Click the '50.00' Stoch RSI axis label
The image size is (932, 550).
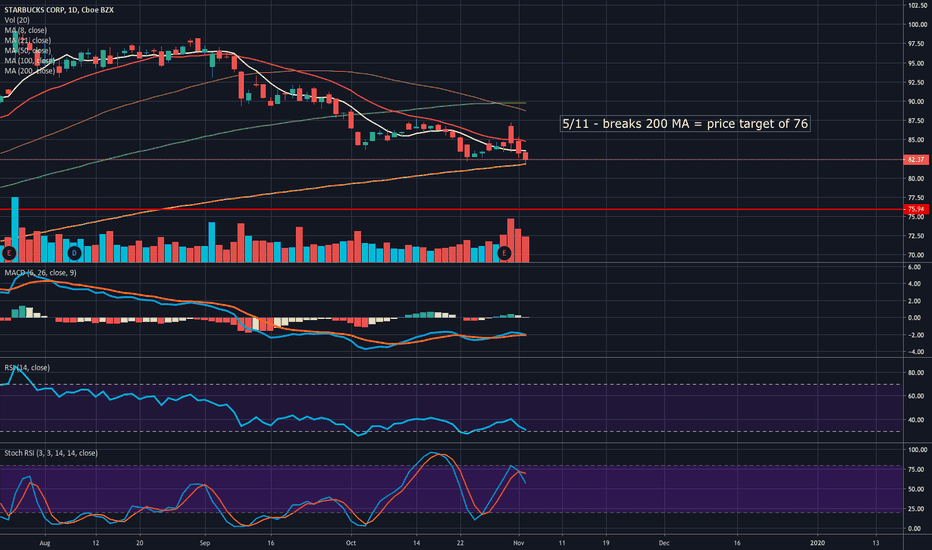(918, 489)
